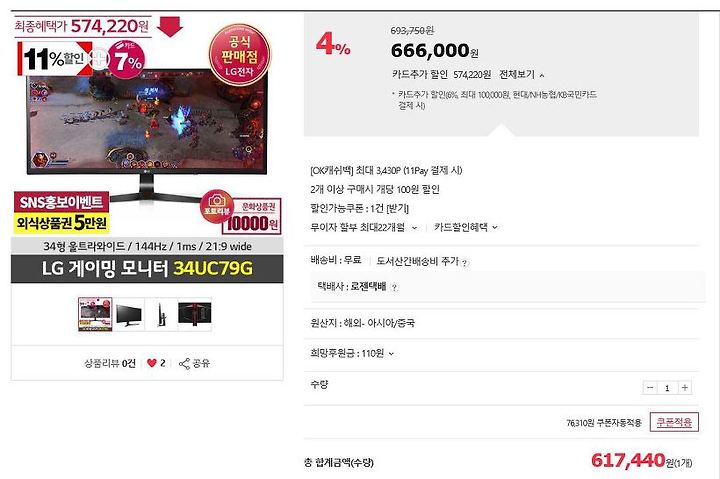Collapse the 전체보기 card discount details
Image resolution: width=720 pixels, height=479 pixels.
pyautogui.click(x=522, y=74)
